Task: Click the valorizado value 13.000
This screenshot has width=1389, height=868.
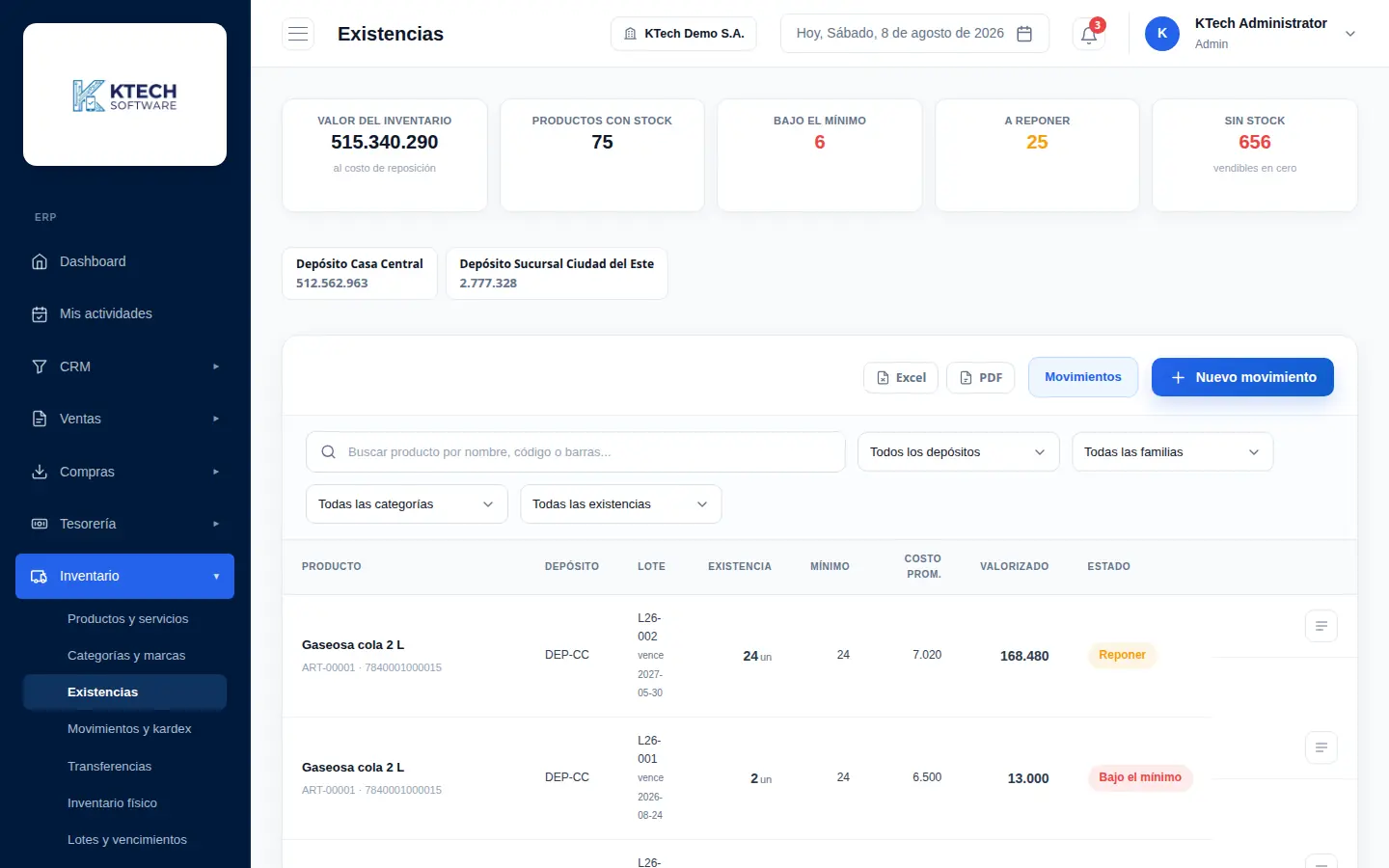Action: click(1028, 778)
